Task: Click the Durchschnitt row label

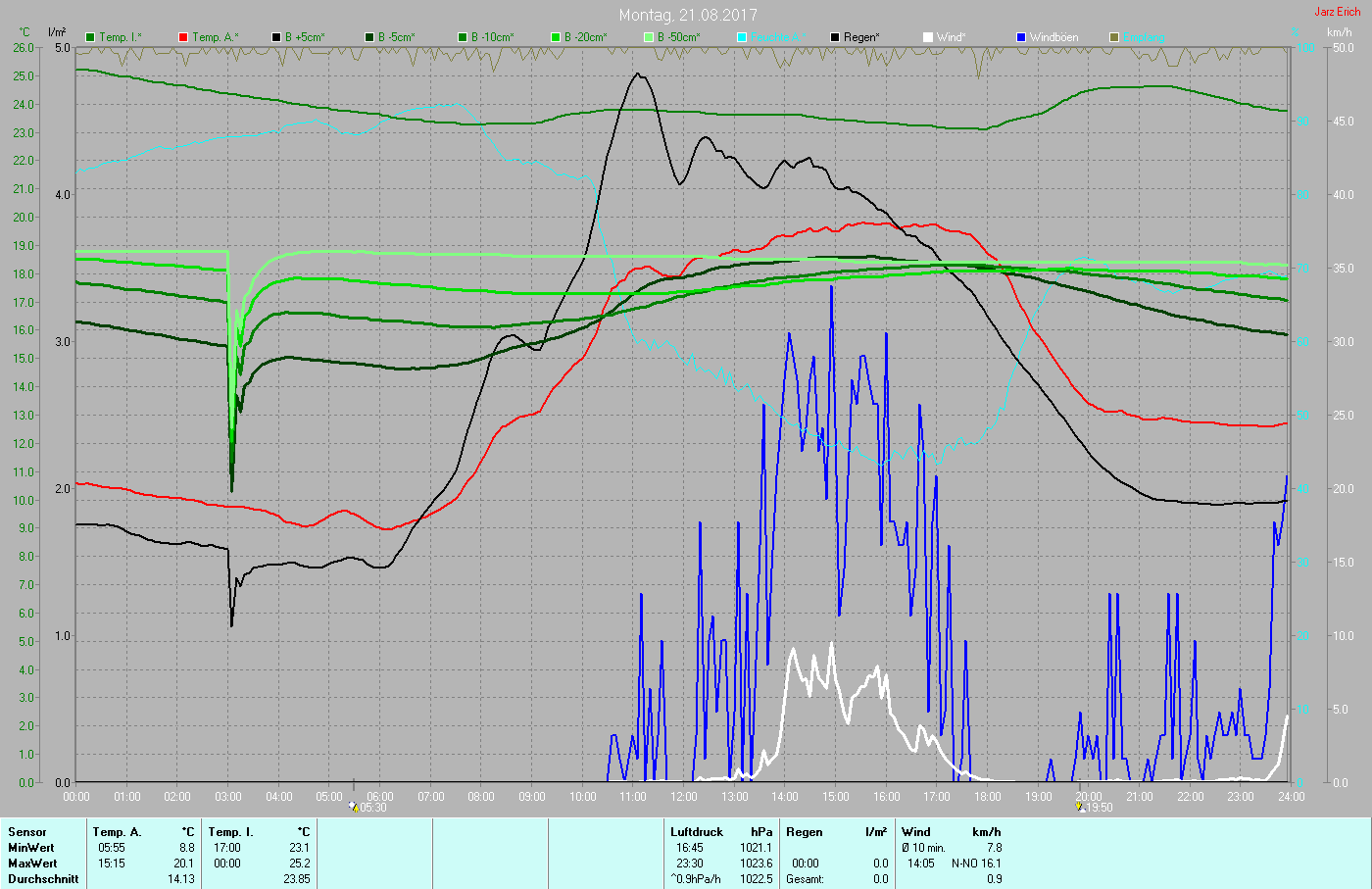Action: pos(43,879)
